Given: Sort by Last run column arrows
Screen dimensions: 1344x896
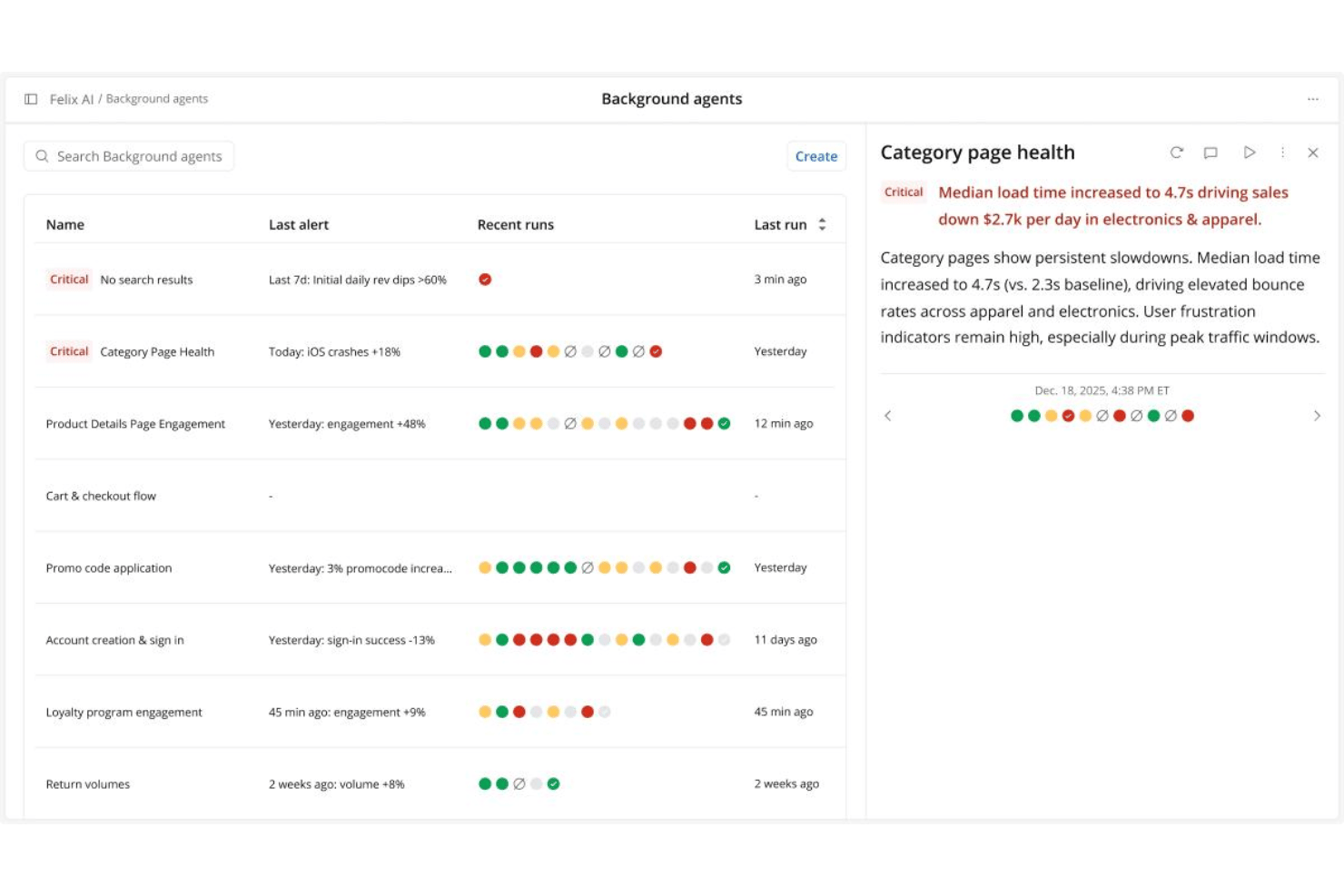Looking at the screenshot, I should coord(822,224).
